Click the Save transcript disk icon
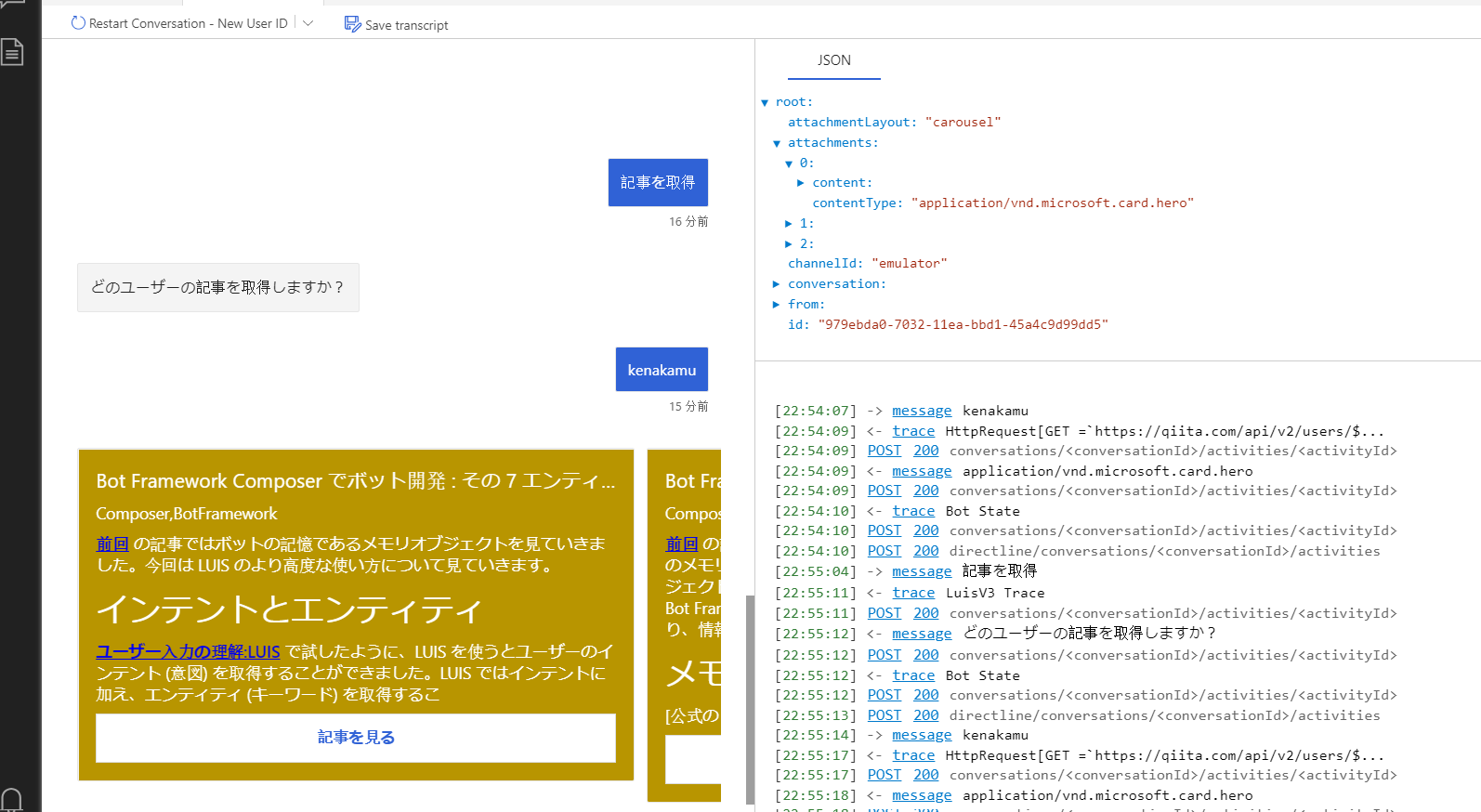1481x812 pixels. tap(352, 24)
